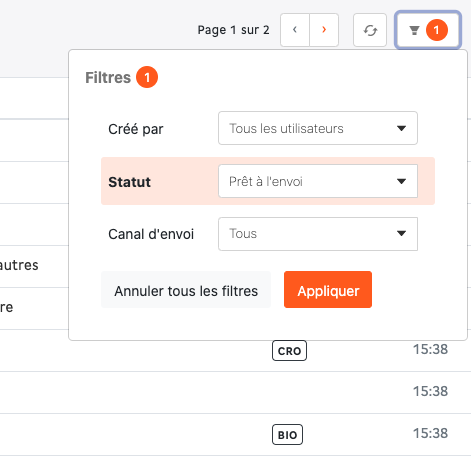The image size is (471, 466).
Task: Click the orange filter count badge in toolbar
Action: point(437,30)
